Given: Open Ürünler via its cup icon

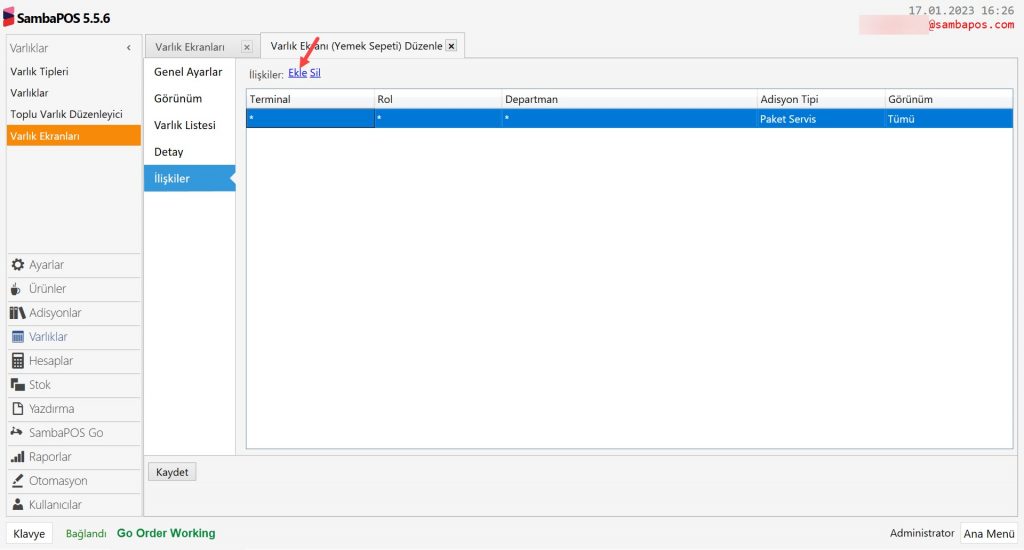Looking at the screenshot, I should pos(18,289).
